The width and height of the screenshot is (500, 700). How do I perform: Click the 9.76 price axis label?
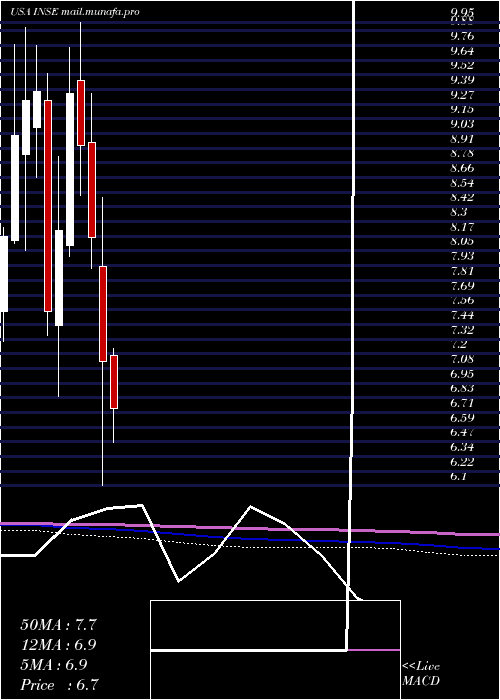[462, 36]
